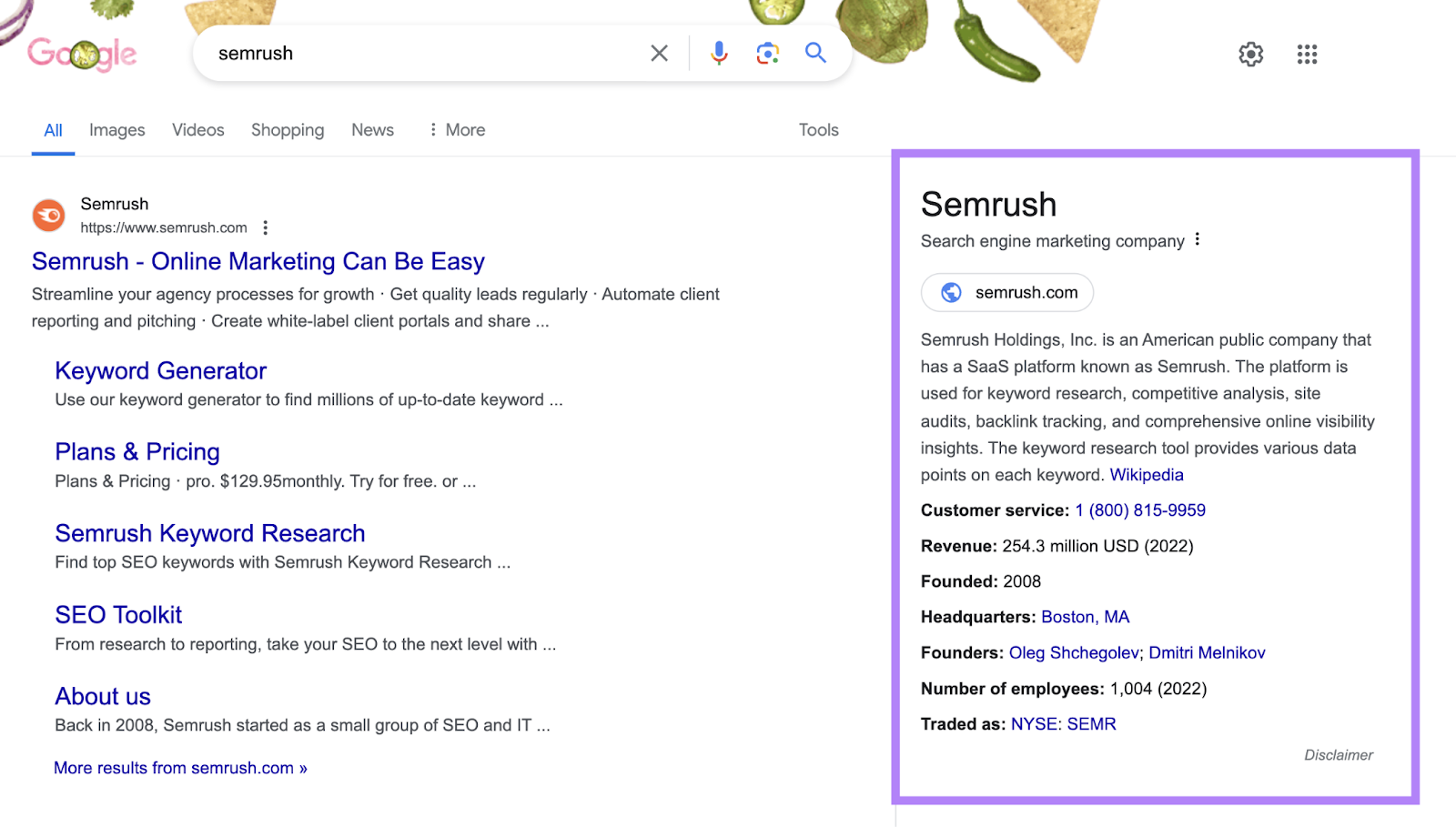Click inside the search input field
The image size is (1456, 827).
pyautogui.click(x=409, y=54)
